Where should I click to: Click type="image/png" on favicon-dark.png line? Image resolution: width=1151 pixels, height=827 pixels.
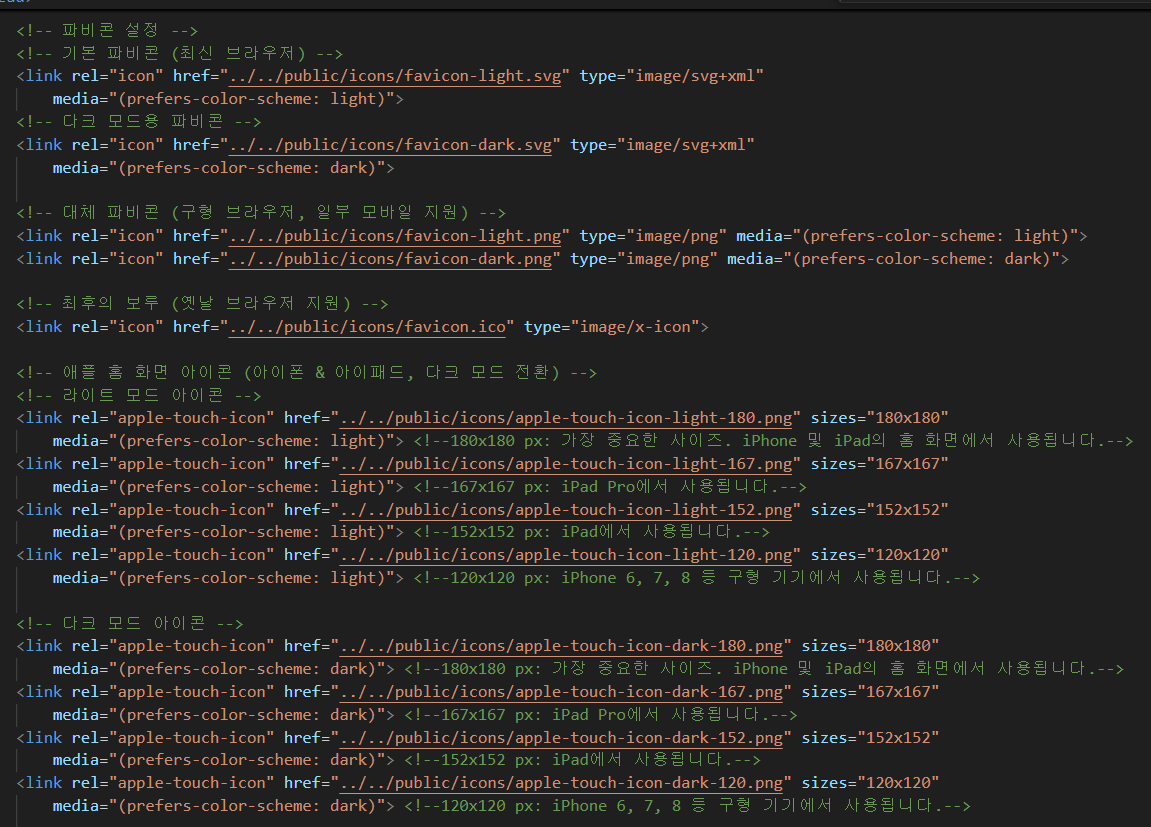[644, 259]
